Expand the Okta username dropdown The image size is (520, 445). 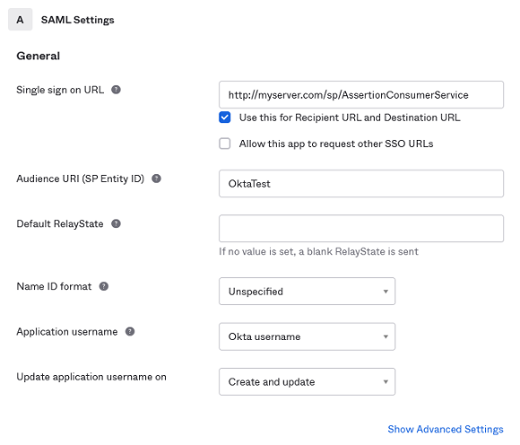click(307, 337)
